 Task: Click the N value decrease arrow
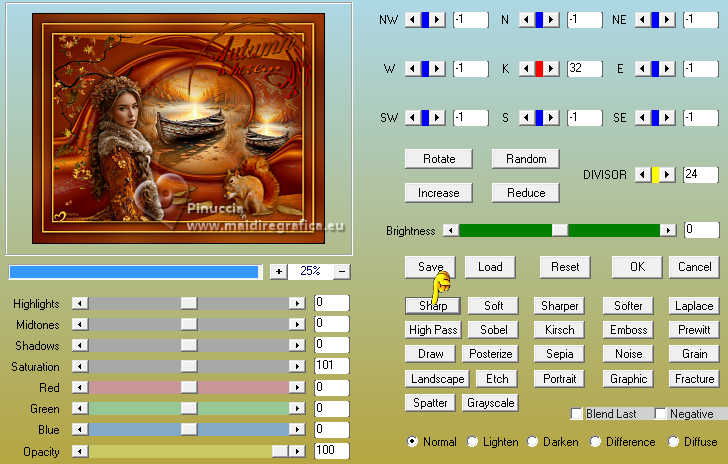click(x=526, y=20)
